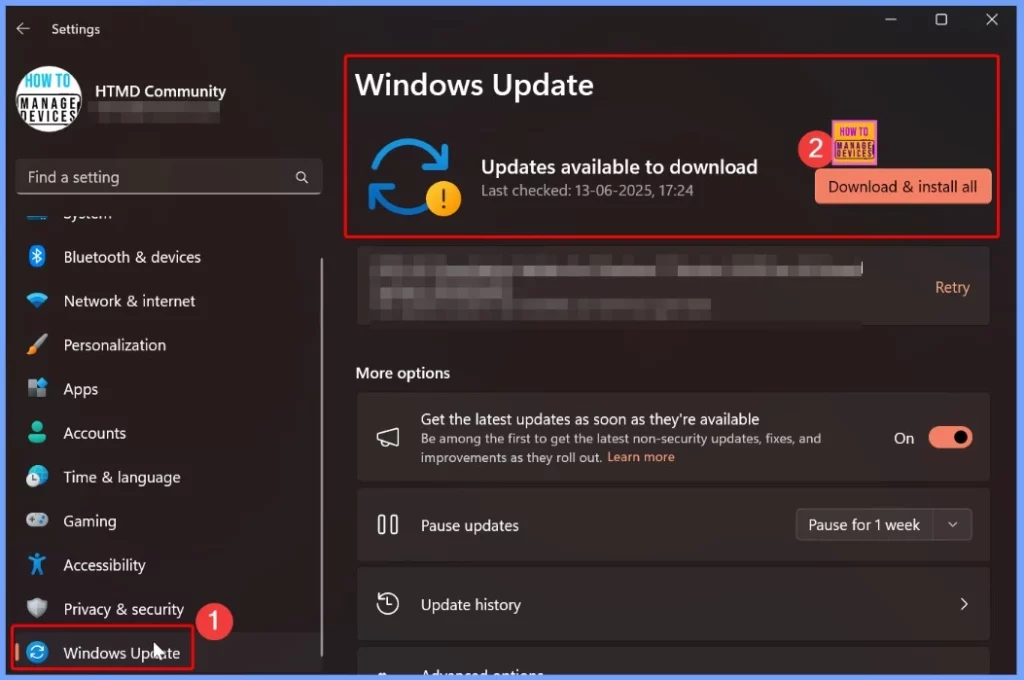Select the Time & language globe icon

37,476
